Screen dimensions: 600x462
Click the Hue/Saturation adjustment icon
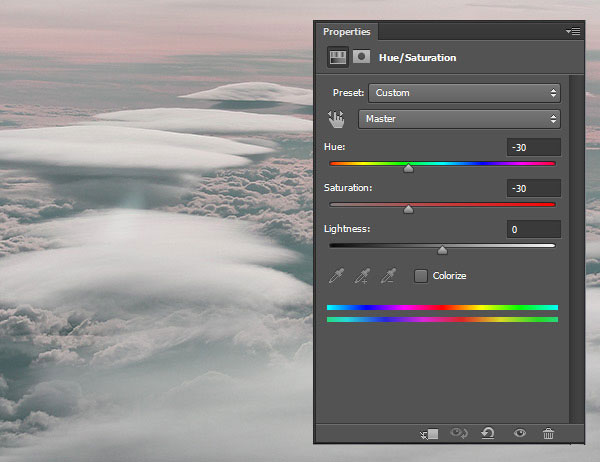pos(338,58)
